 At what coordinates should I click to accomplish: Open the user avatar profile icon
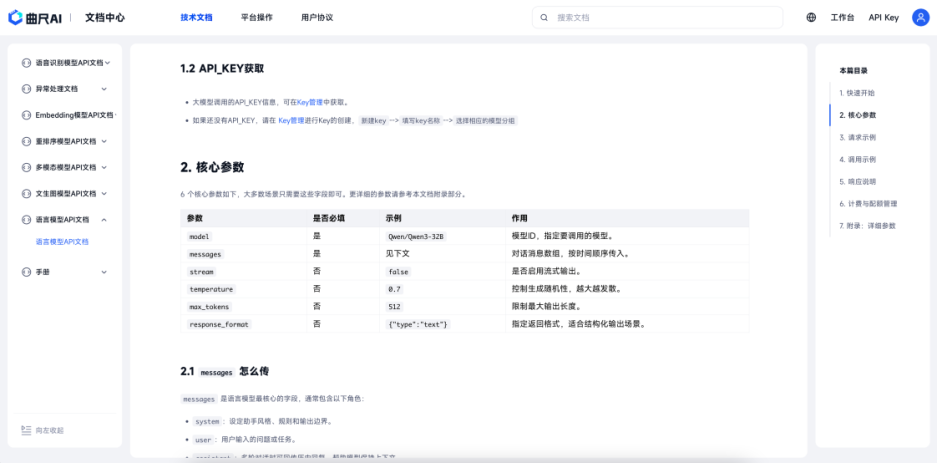click(x=920, y=17)
